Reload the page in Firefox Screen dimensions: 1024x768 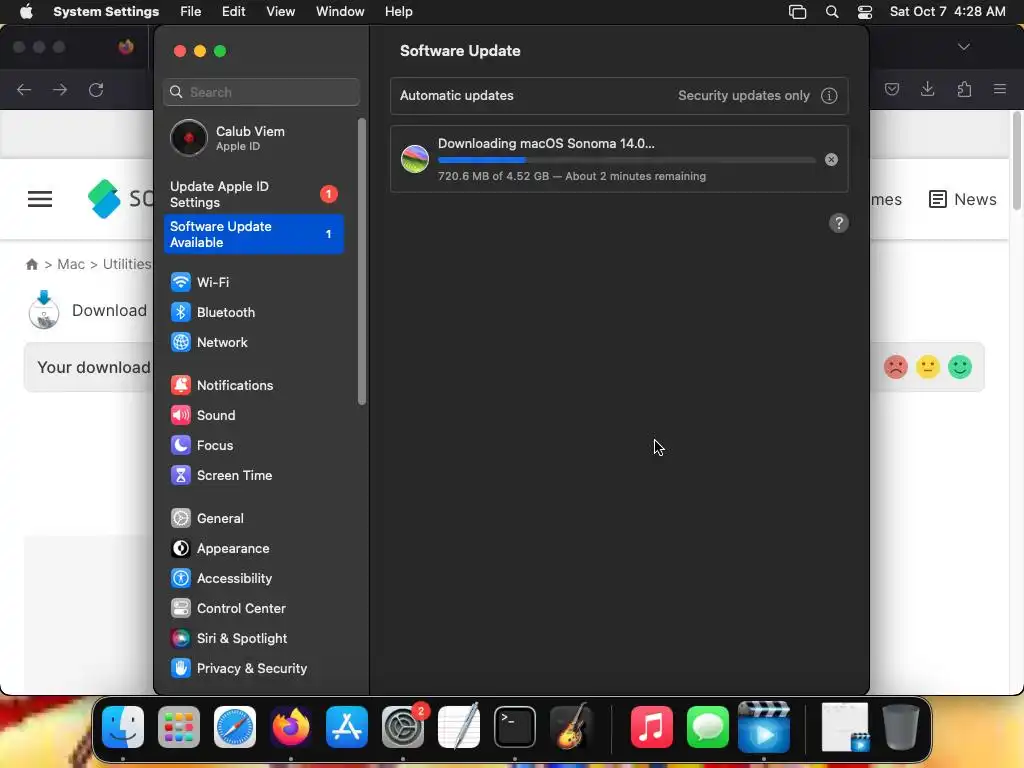point(96,89)
